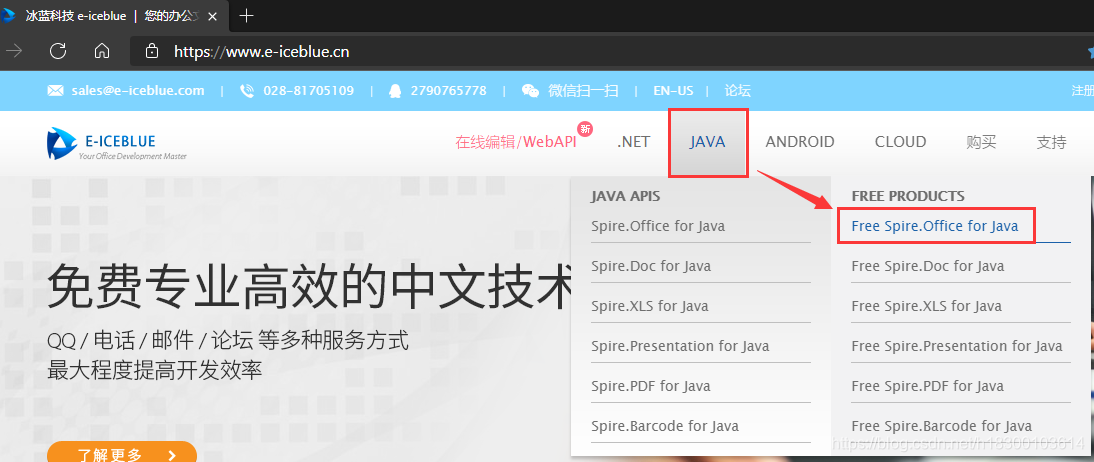
Task: Select Free Spire.XLS for Java
Action: [927, 306]
